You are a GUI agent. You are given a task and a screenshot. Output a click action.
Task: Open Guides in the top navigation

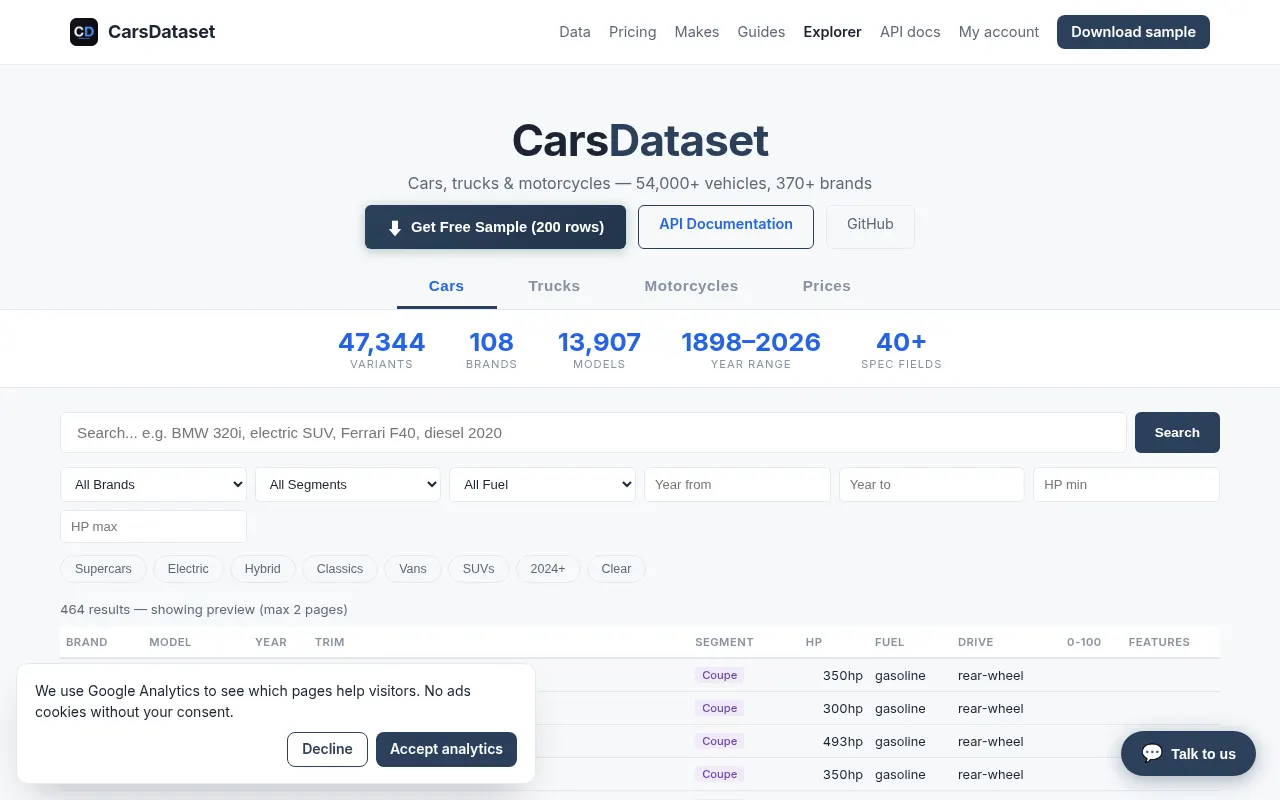coord(761,32)
